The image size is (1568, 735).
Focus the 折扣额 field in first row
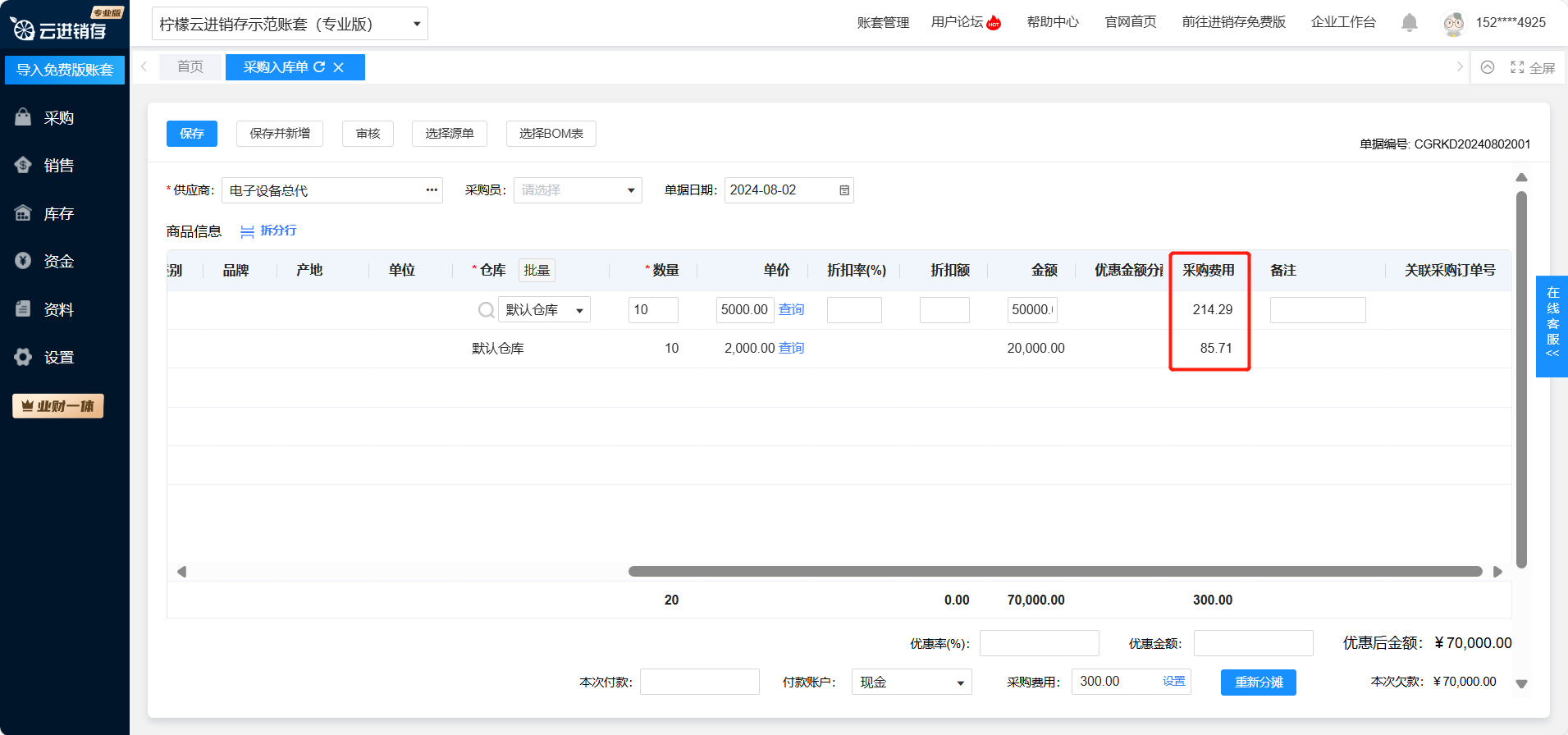tap(944, 309)
